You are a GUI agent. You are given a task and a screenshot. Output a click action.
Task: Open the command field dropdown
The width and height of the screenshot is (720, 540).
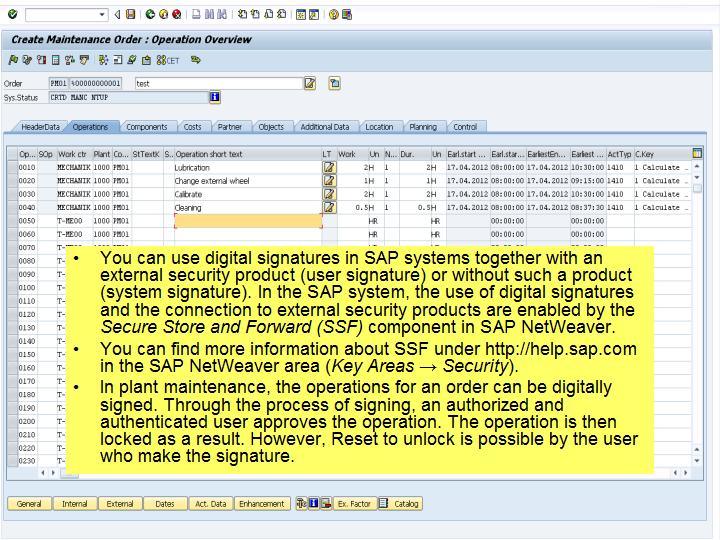pyautogui.click(x=102, y=15)
